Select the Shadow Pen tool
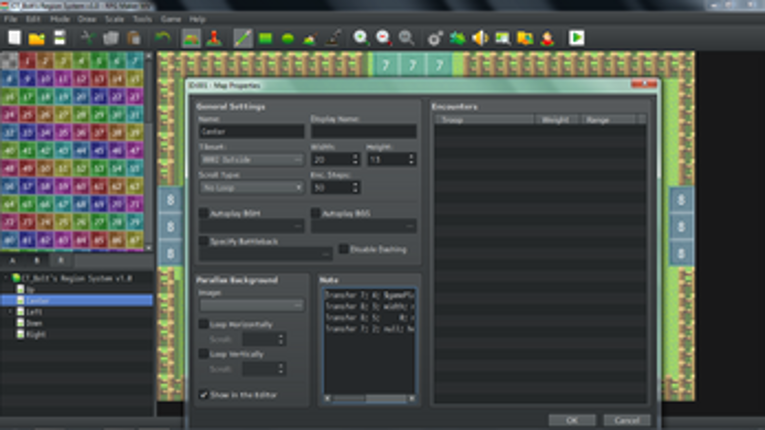The image size is (765, 430). [333, 38]
